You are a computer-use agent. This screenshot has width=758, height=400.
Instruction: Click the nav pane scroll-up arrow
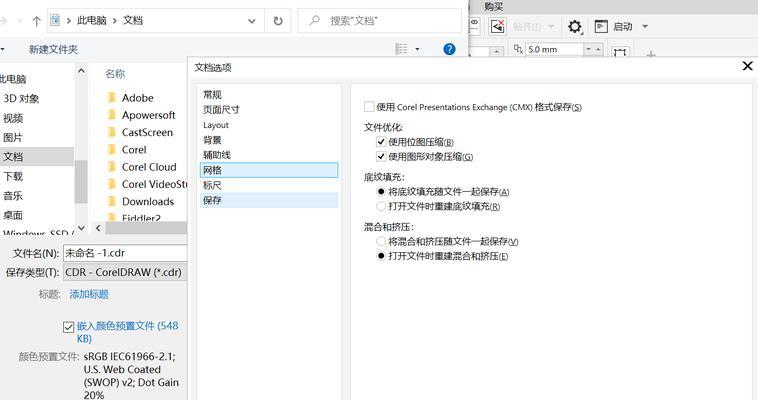tap(81, 71)
